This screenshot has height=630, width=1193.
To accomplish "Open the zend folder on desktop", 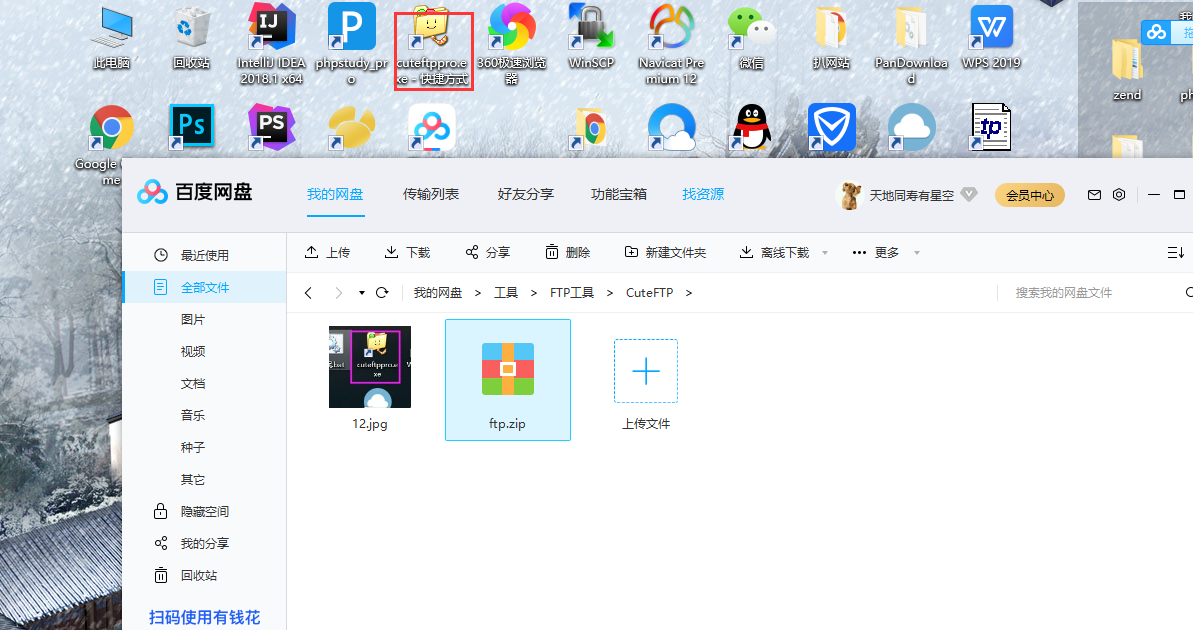I will click(1127, 70).
